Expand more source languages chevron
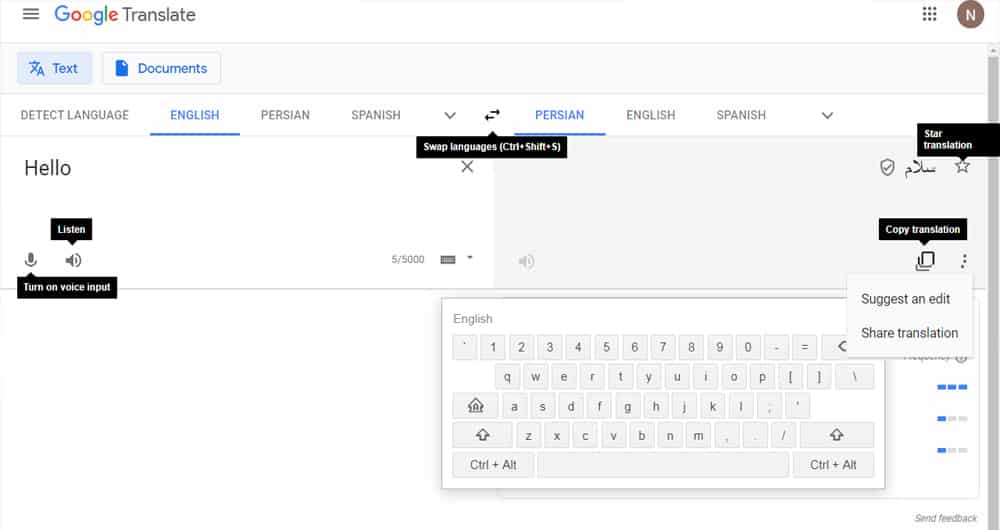Image resolution: width=1000 pixels, height=530 pixels. click(450, 115)
